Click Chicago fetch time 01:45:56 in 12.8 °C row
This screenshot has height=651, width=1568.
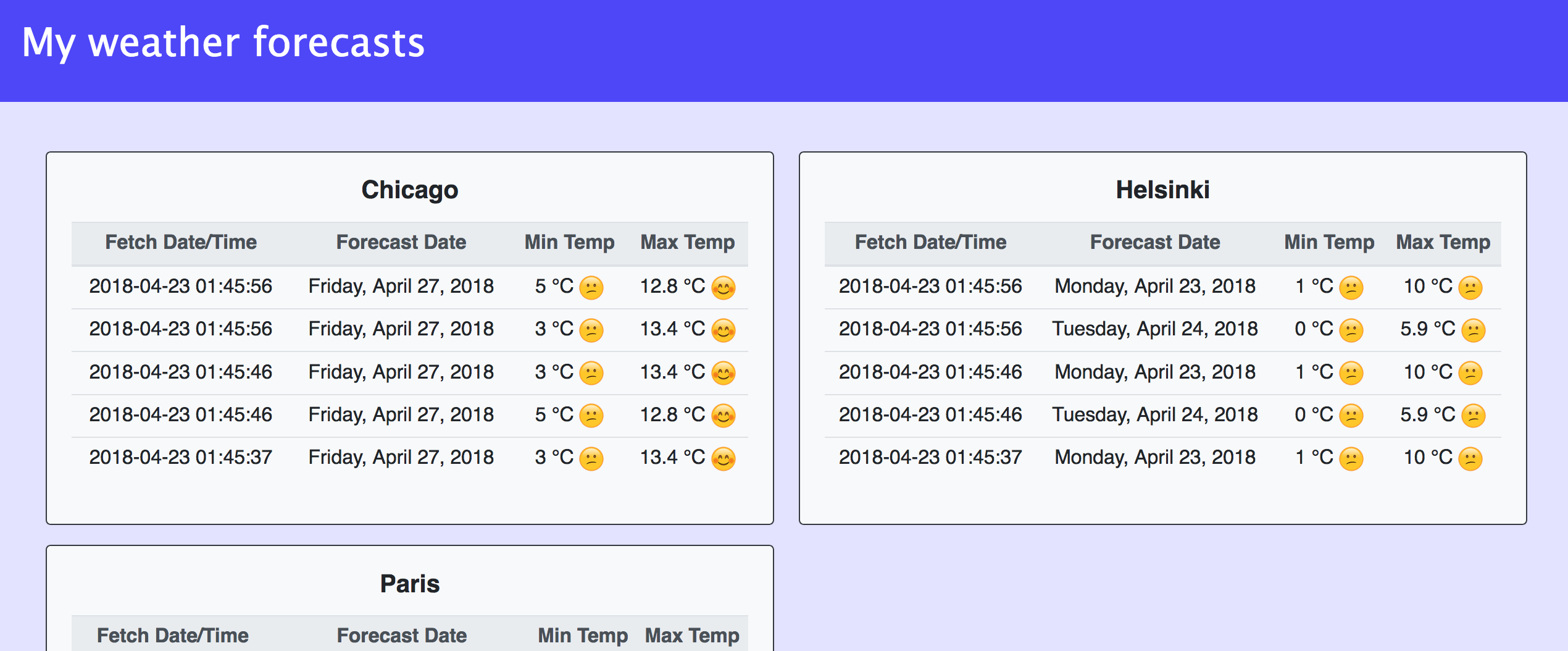181,287
